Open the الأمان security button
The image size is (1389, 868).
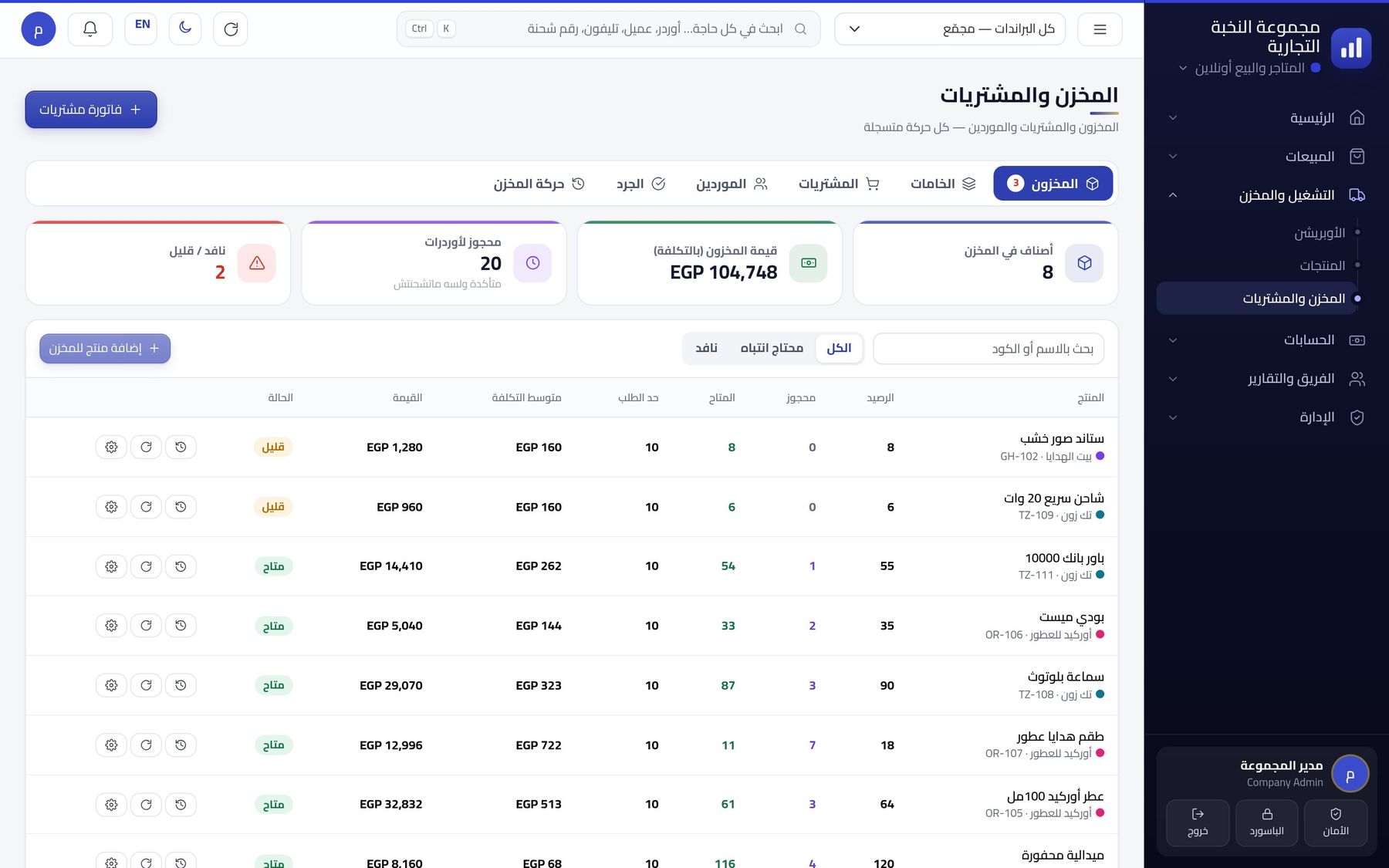pyautogui.click(x=1336, y=822)
